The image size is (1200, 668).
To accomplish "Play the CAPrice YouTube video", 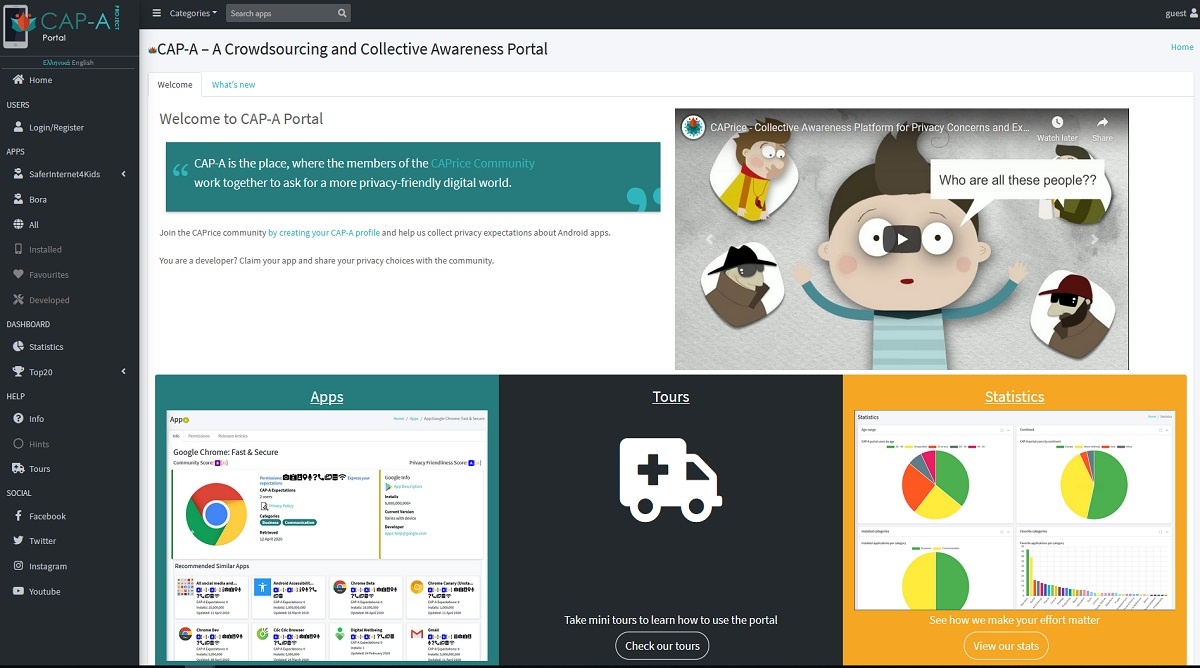I will pyautogui.click(x=901, y=239).
